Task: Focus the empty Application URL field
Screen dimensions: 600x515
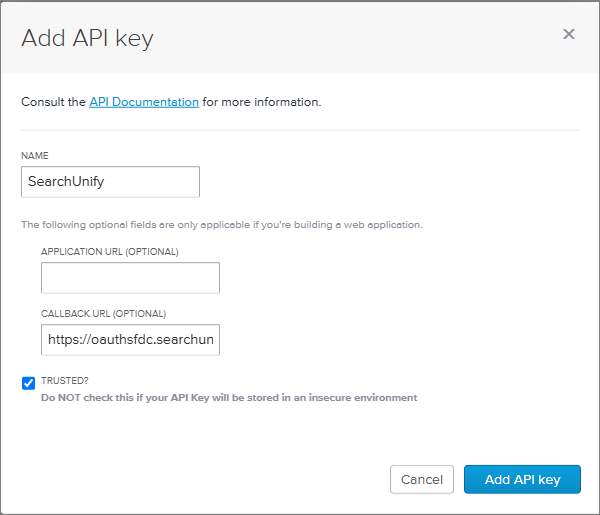Action: click(130, 278)
